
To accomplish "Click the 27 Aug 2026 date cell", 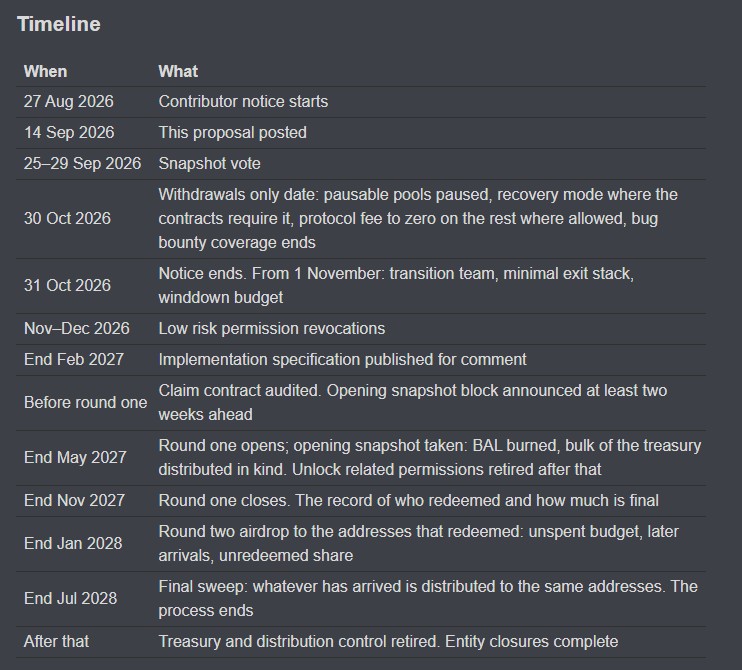I will click(x=69, y=102).
